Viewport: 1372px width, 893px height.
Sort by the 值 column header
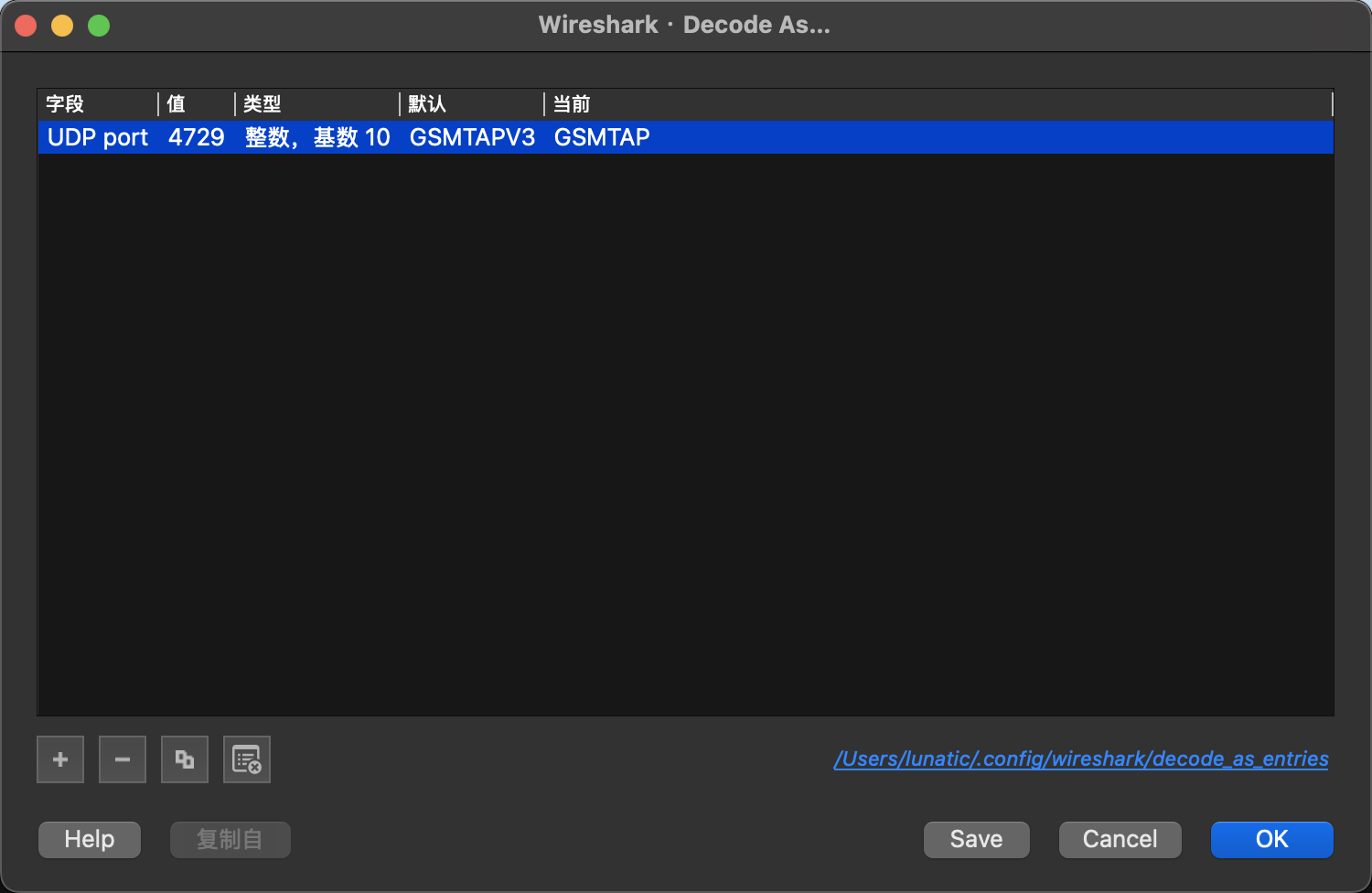[x=197, y=104]
